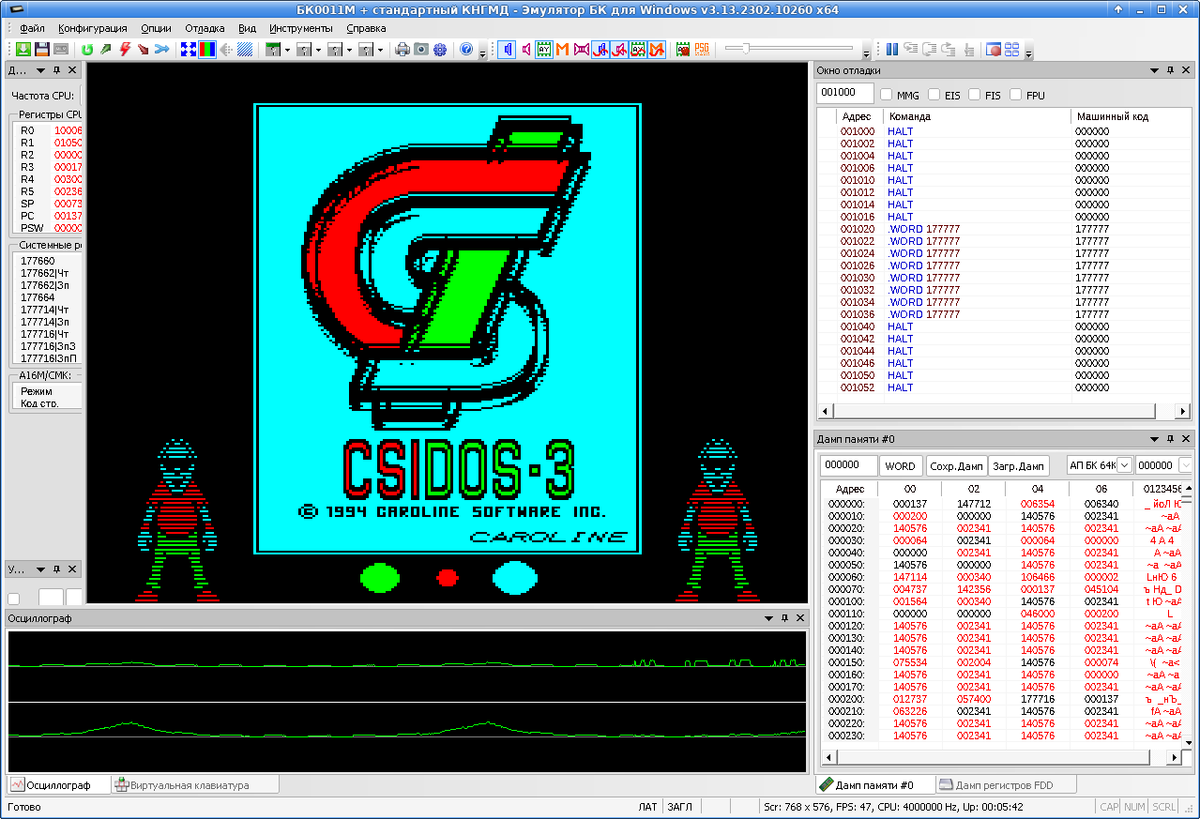Click memory dump cell 147712
Viewport: 1200px width, 819px height.
[x=974, y=504]
